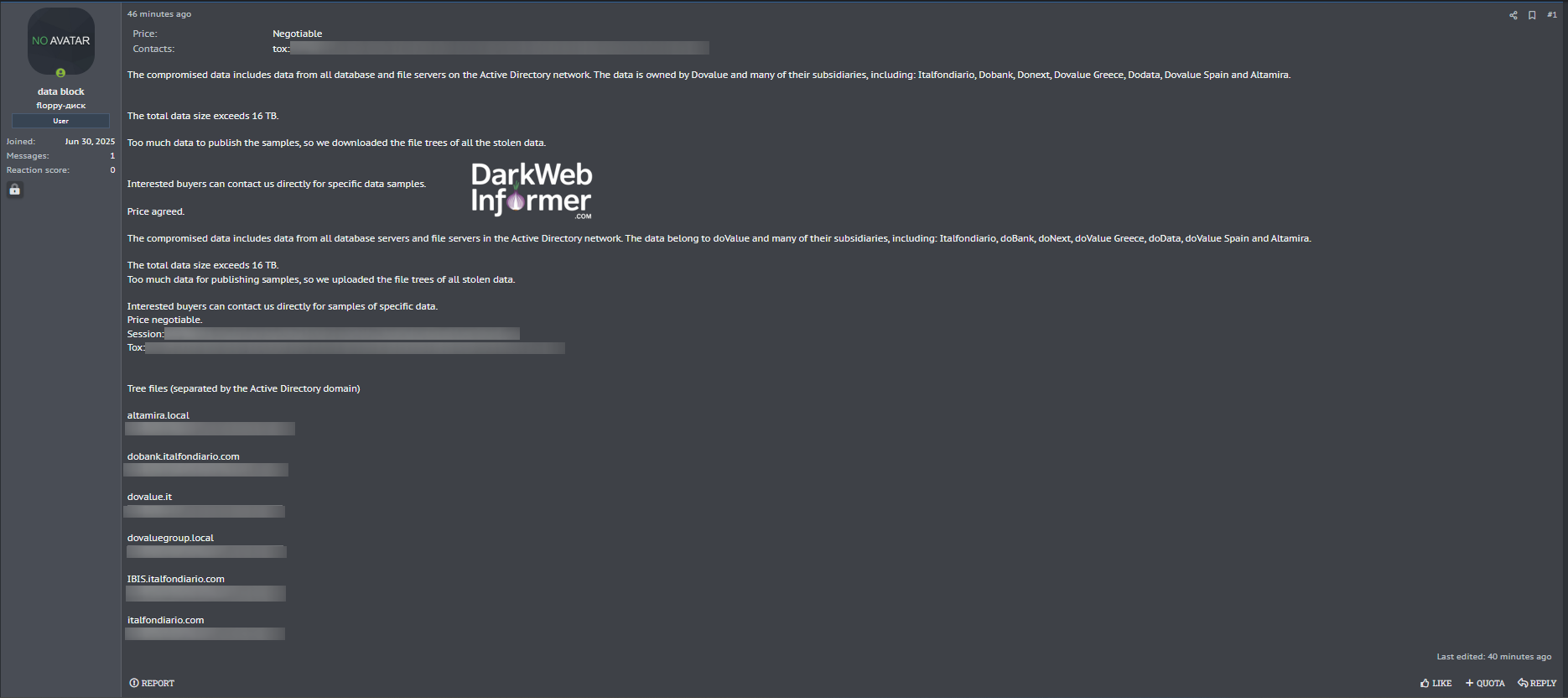Open the 'data block' user profile
The image size is (1568, 698).
pyautogui.click(x=60, y=91)
